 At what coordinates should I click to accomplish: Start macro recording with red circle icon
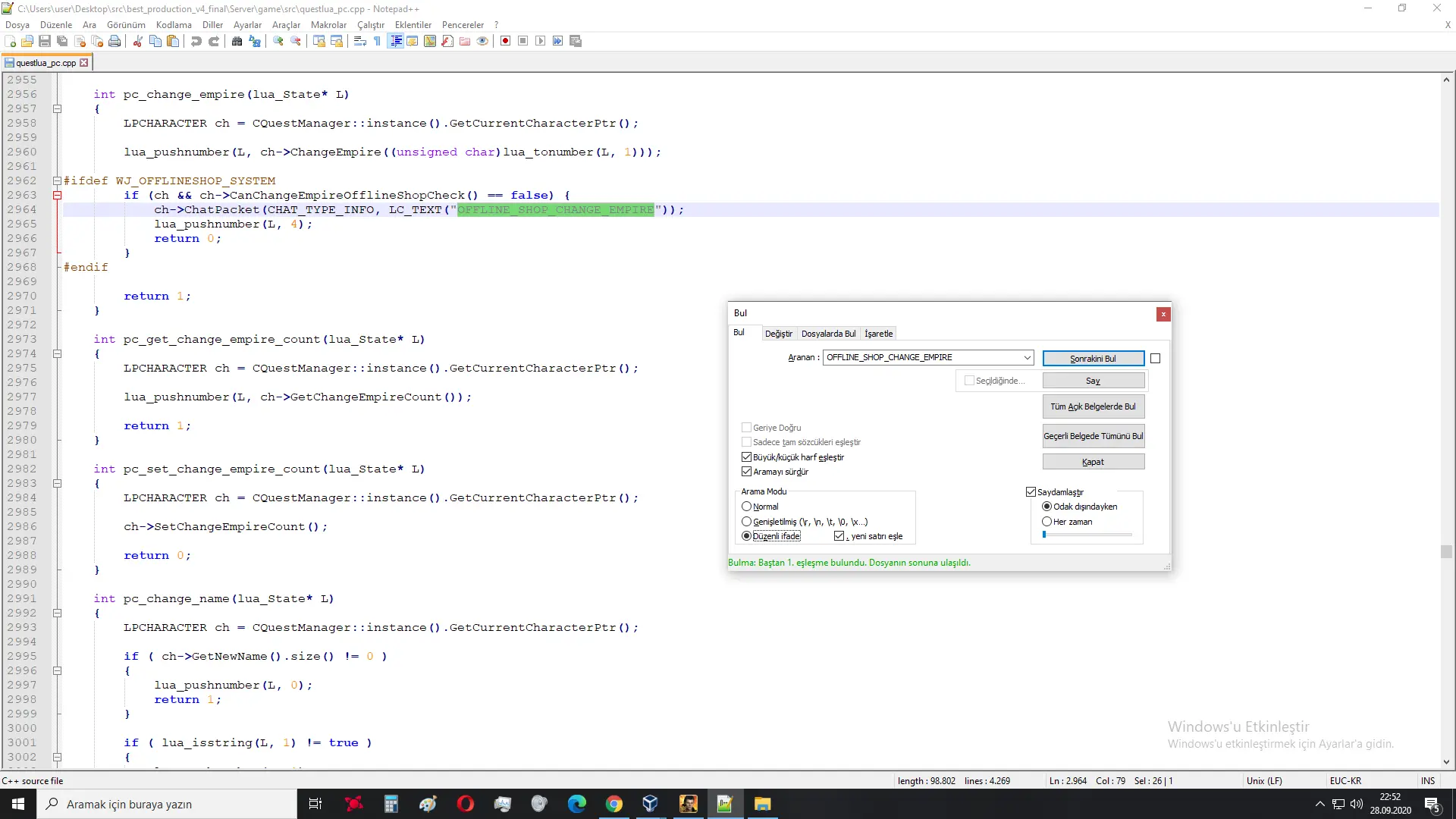pos(505,41)
